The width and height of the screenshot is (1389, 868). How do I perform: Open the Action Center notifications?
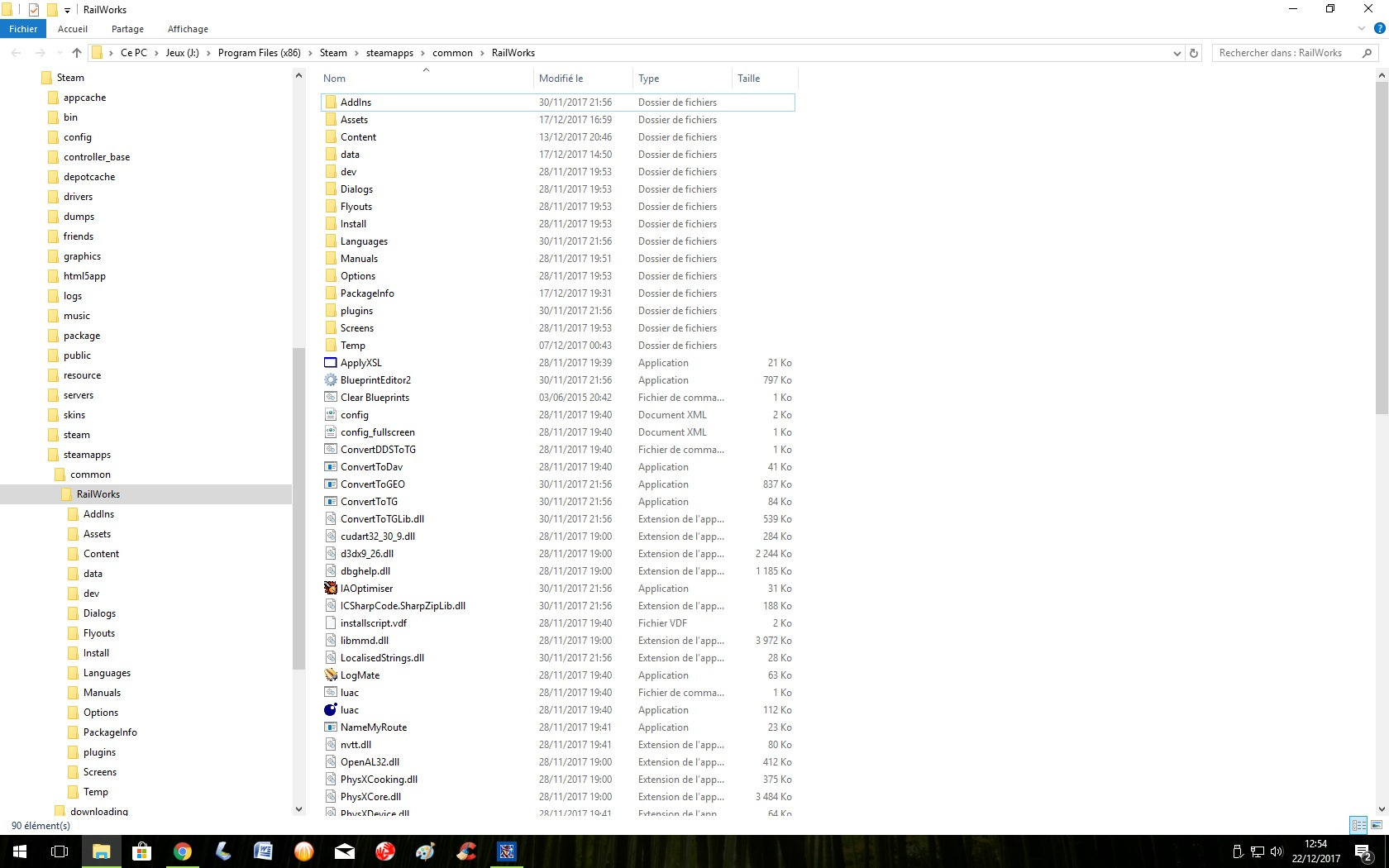(x=1364, y=851)
